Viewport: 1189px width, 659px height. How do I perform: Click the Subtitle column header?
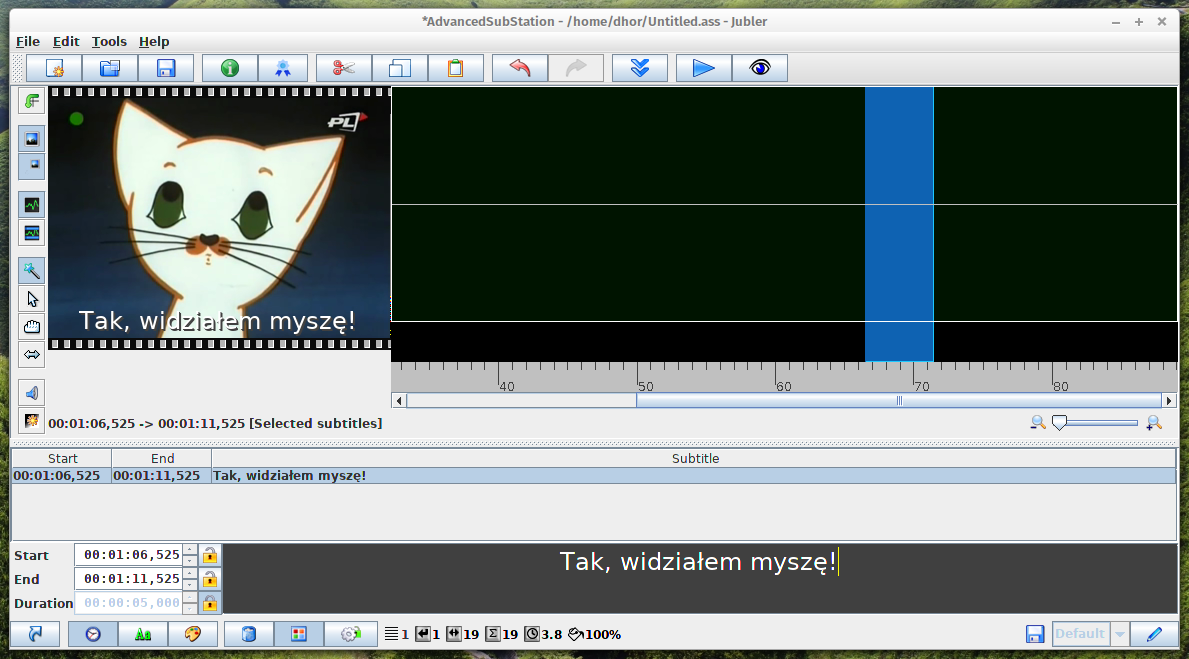(695, 458)
